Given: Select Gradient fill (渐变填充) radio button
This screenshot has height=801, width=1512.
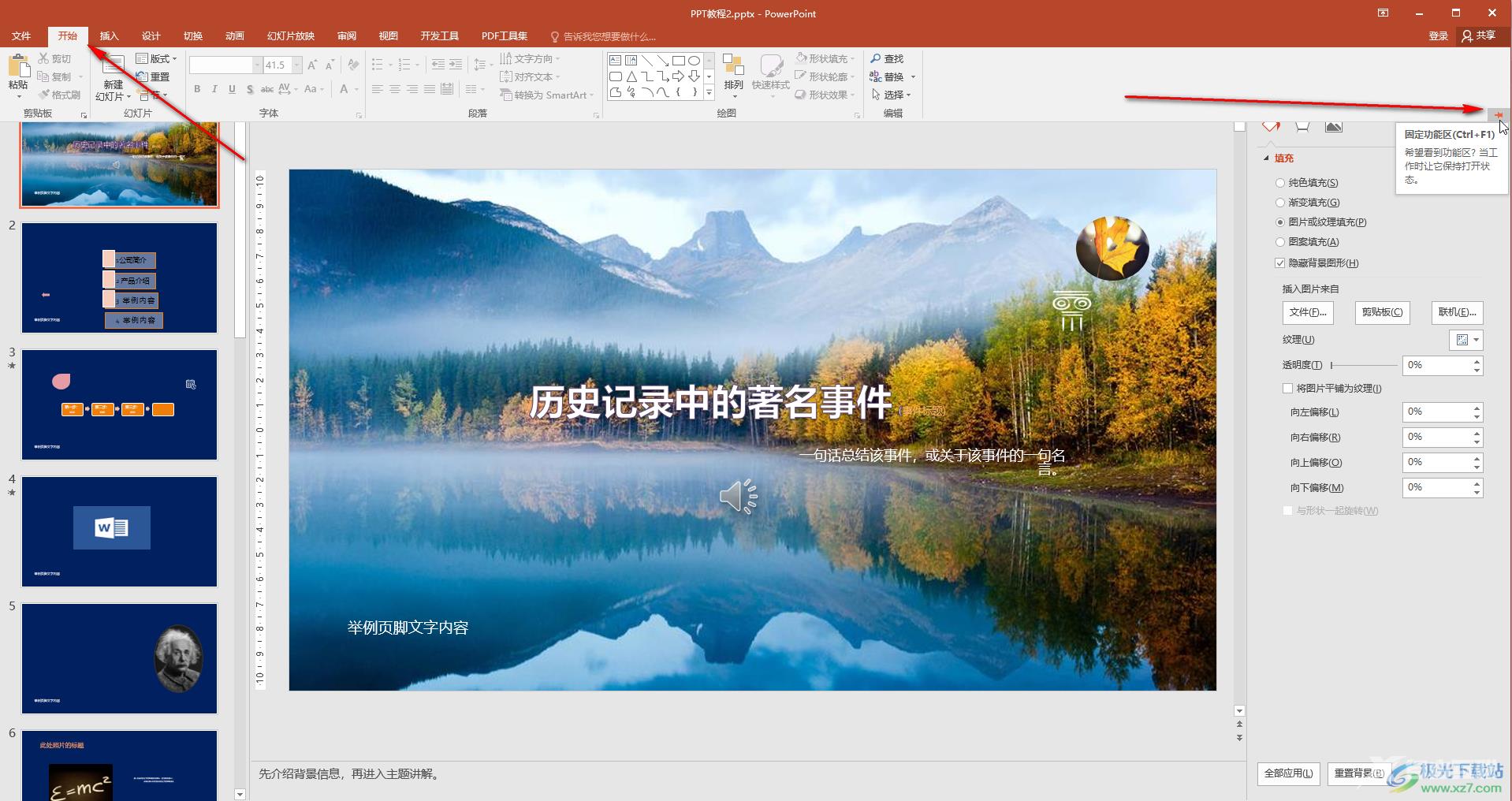Looking at the screenshot, I should (x=1280, y=203).
